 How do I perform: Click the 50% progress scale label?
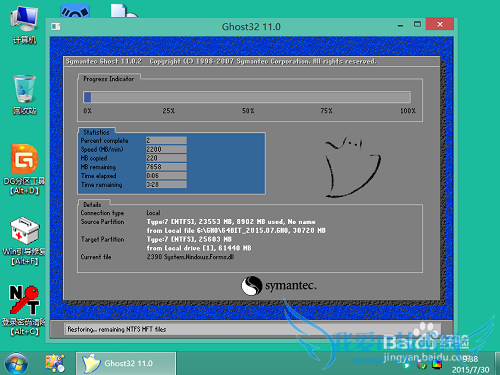pos(248,111)
